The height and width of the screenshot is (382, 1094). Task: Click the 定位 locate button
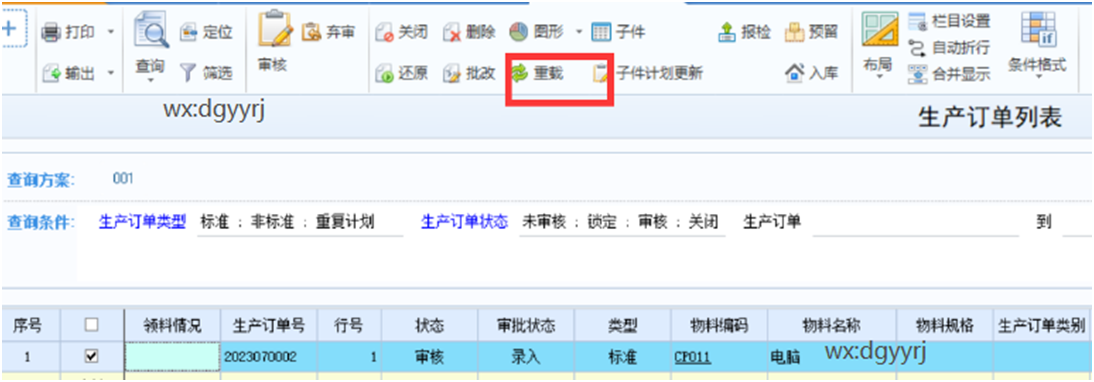pos(207,32)
